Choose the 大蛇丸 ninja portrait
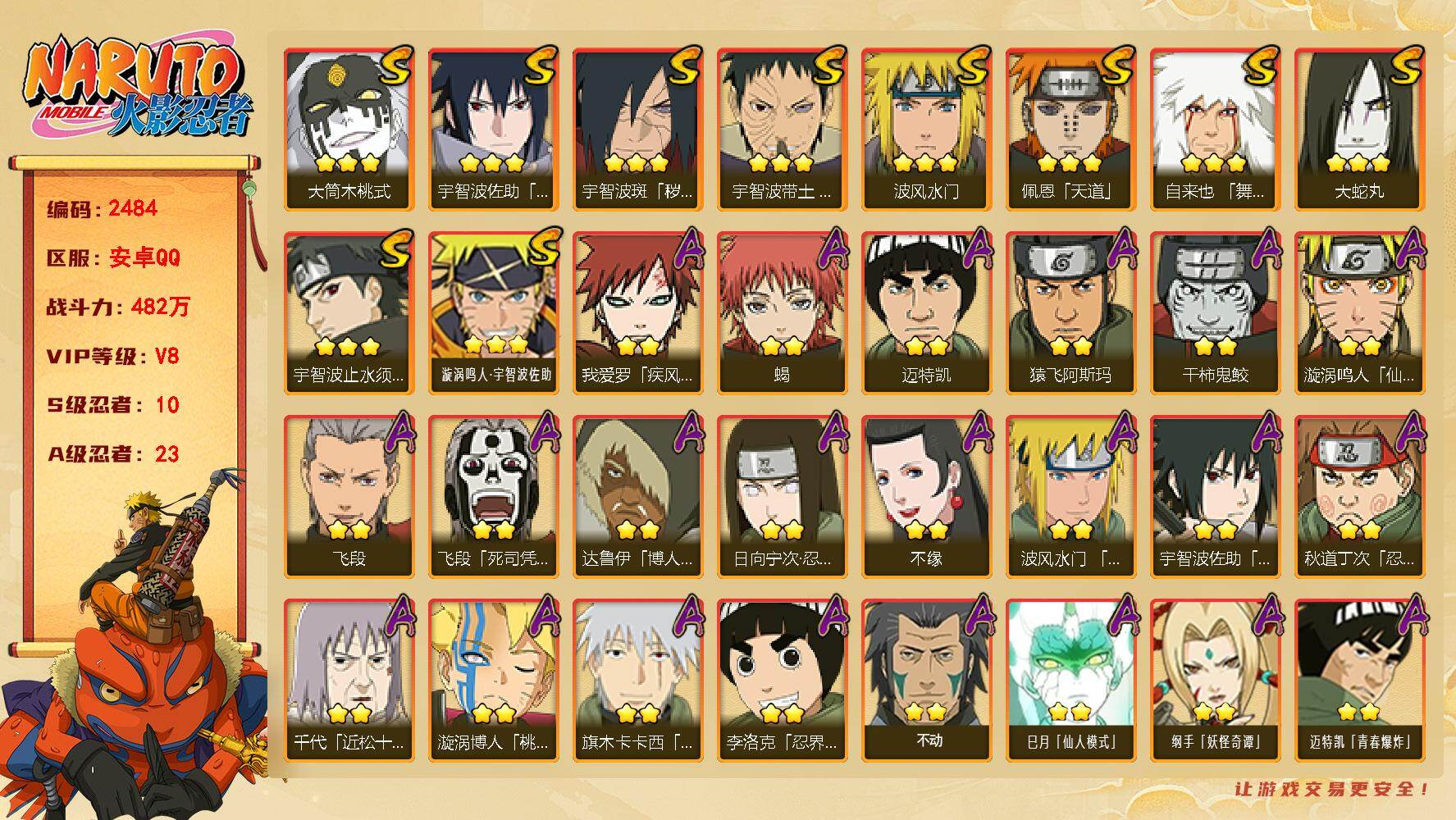This screenshot has width=1456, height=820. tap(1359, 130)
